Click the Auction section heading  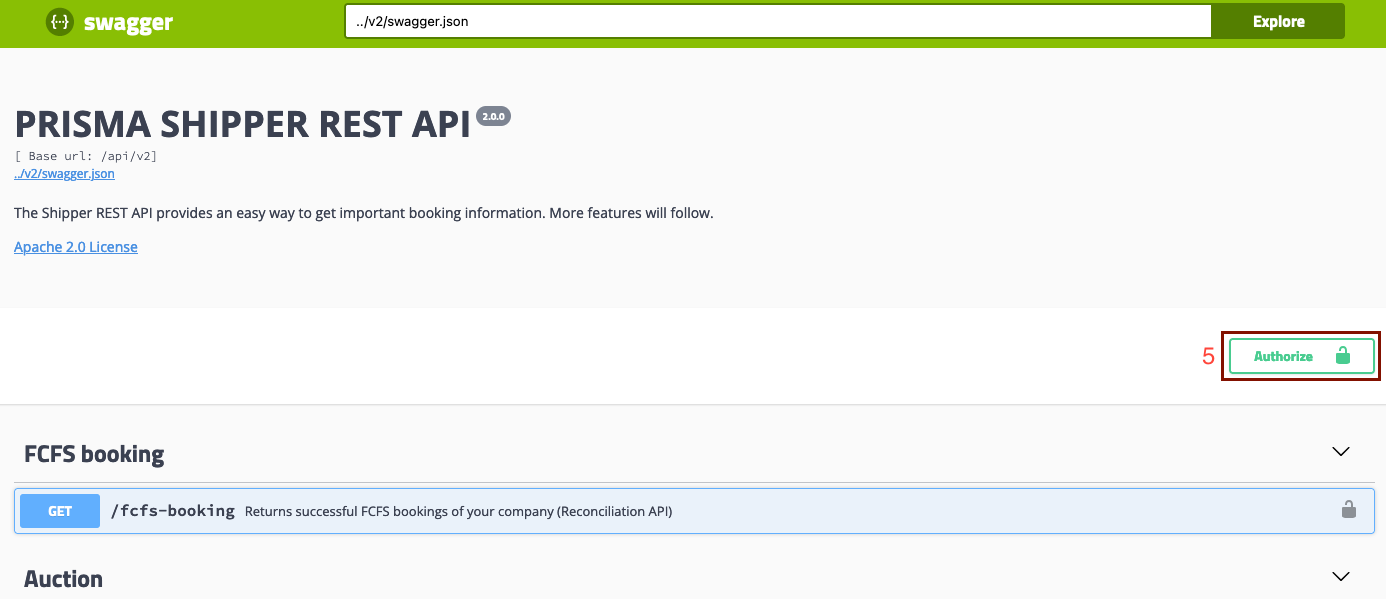click(63, 579)
